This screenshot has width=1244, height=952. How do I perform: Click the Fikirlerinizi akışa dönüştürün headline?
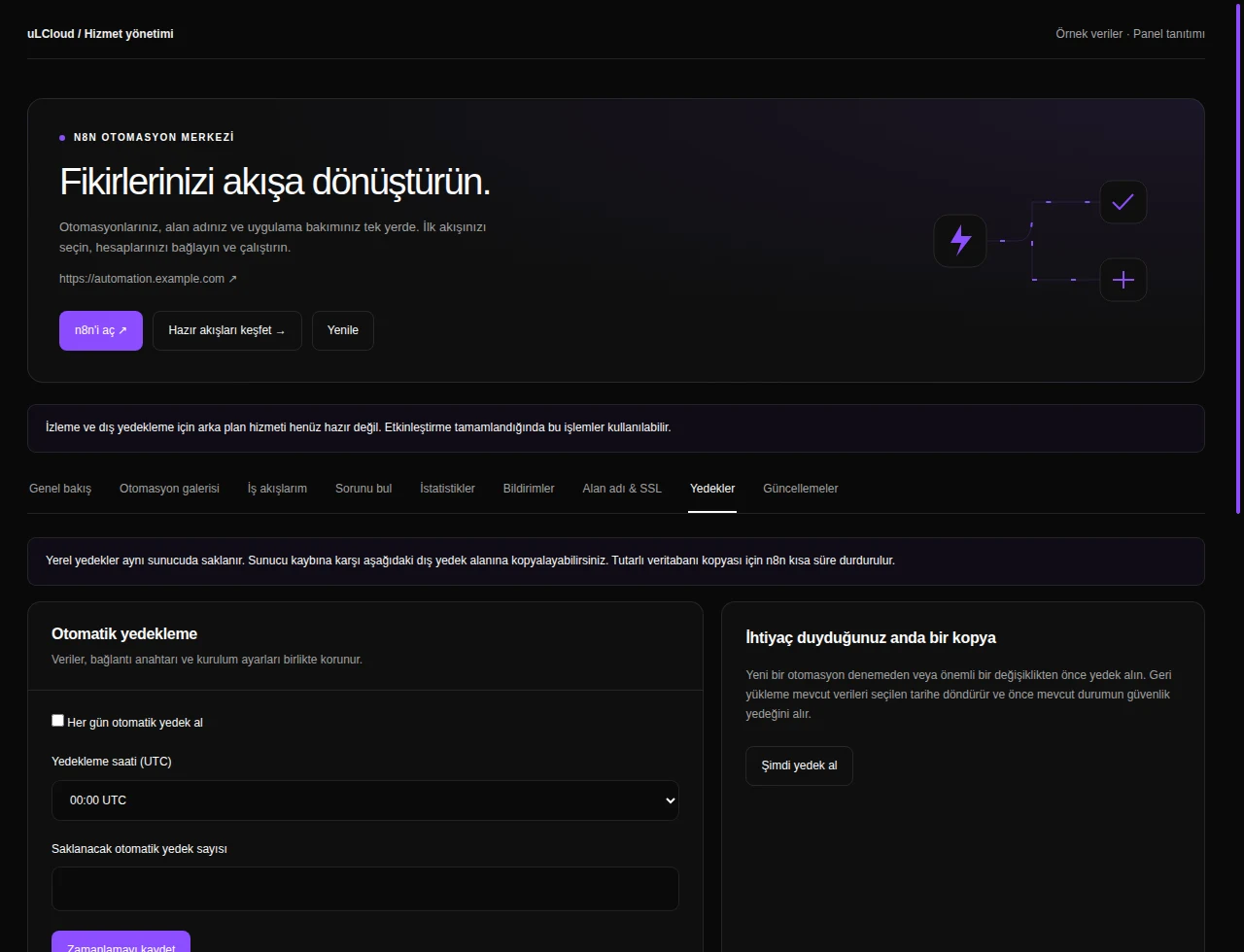tap(275, 182)
